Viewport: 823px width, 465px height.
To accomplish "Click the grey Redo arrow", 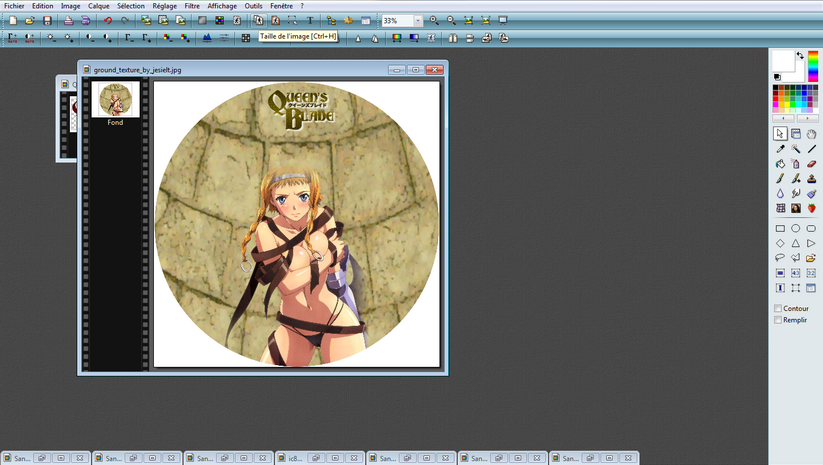I will pyautogui.click(x=125, y=20).
